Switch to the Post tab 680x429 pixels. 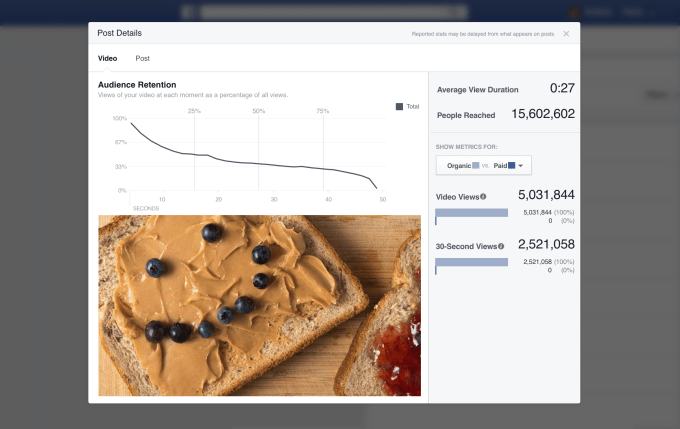[x=142, y=58]
